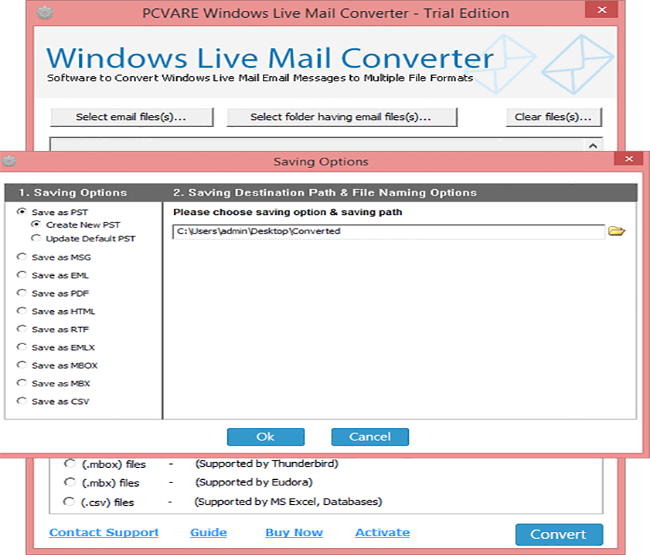Click '(Supported by MS Excel, Databases)' text
This screenshot has width=650, height=555.
click(288, 502)
